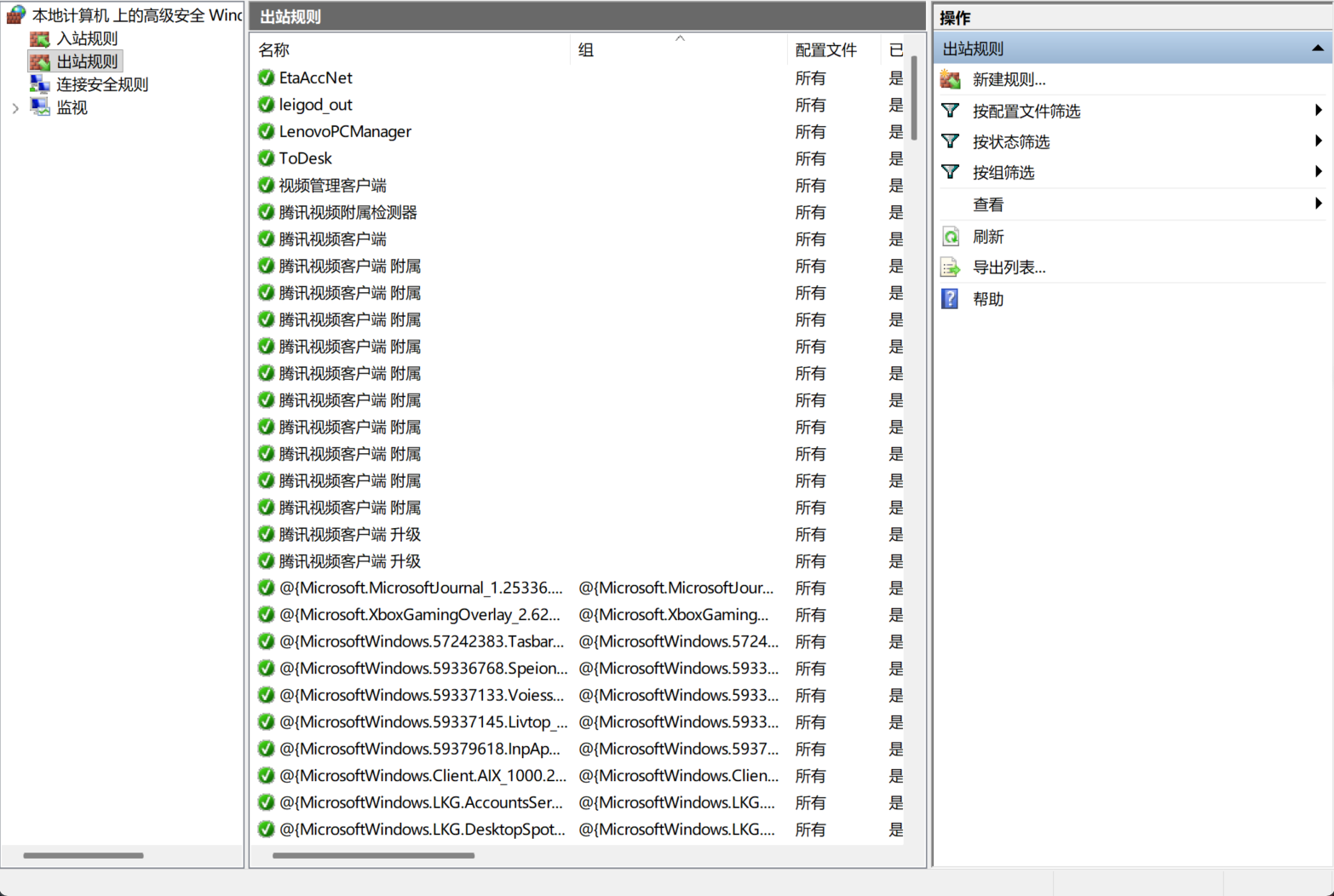1334x896 pixels.
Task: Click the horizontal scrollbar under the rules list
Action: (373, 855)
